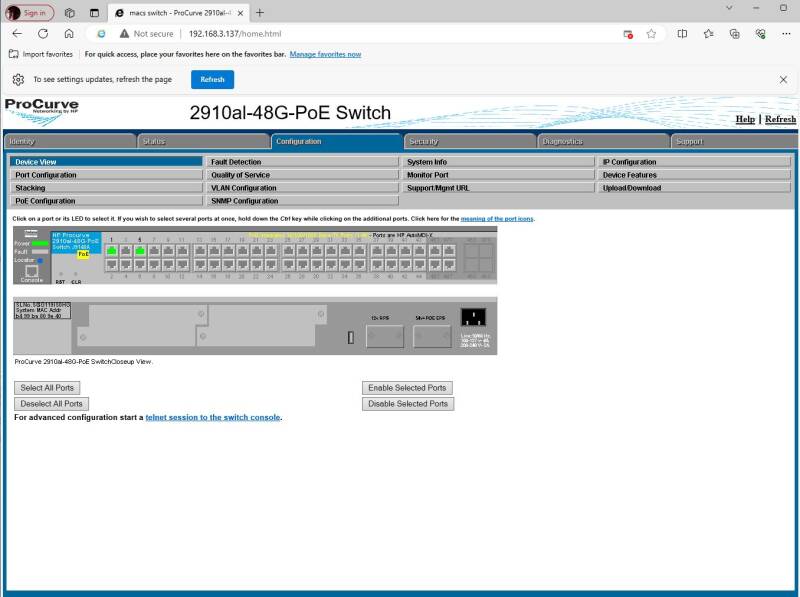
Task: Open PoE Configuration page
Action: point(106,201)
